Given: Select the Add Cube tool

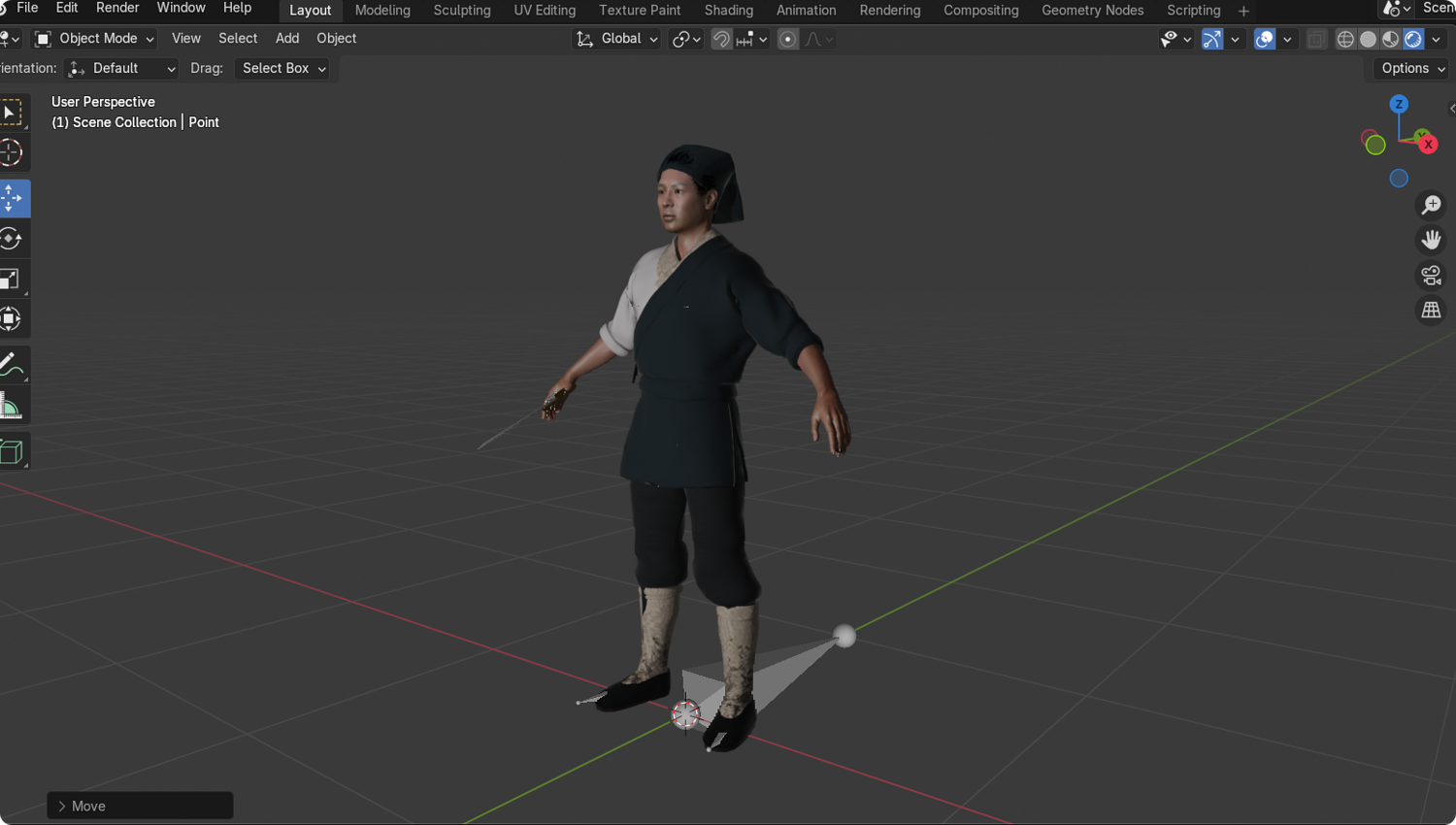Looking at the screenshot, I should [x=12, y=451].
